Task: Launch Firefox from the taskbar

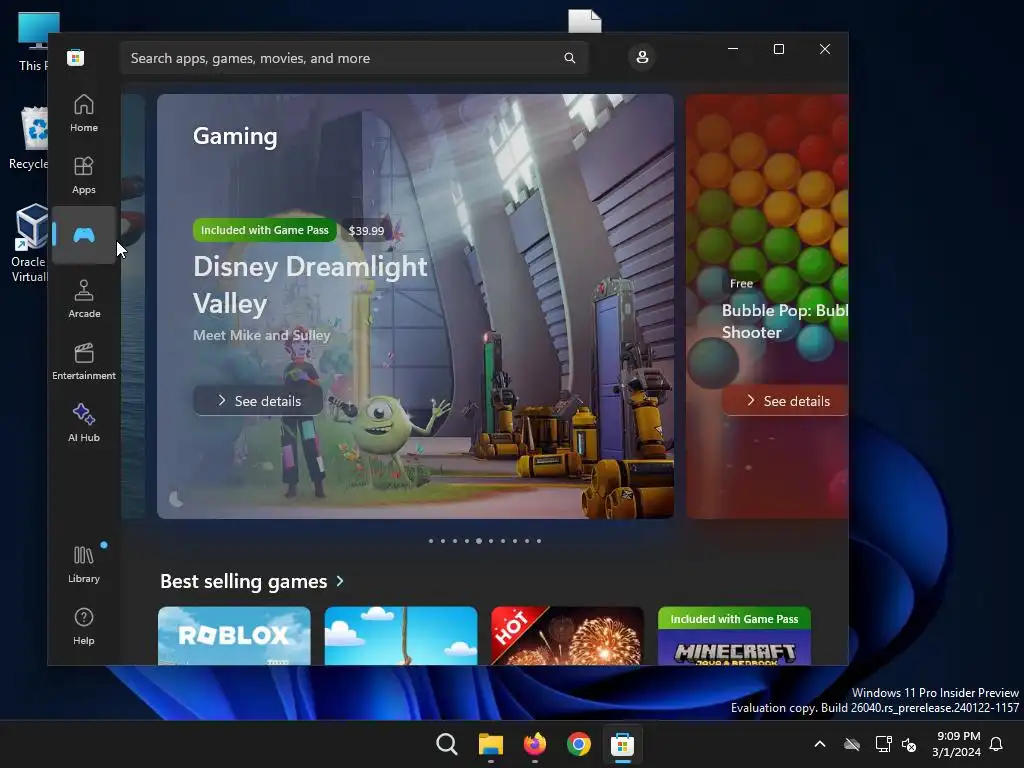Action: point(535,744)
